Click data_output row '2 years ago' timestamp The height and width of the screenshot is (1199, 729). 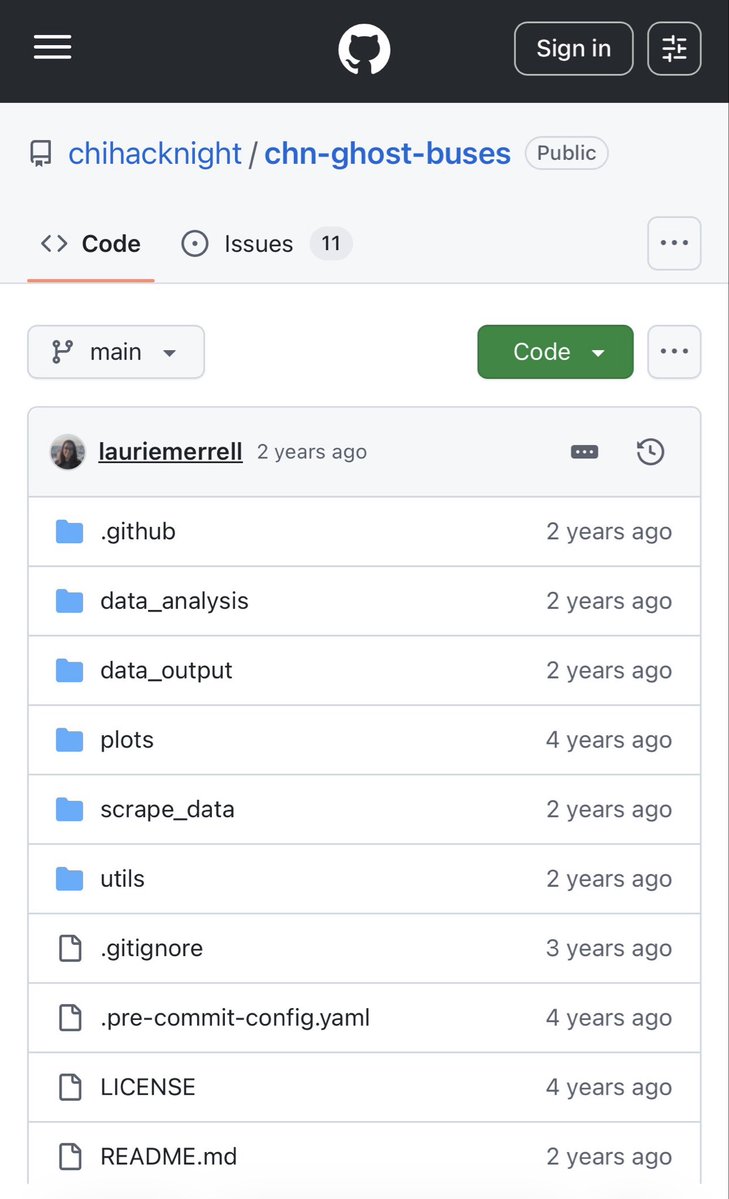[609, 671]
